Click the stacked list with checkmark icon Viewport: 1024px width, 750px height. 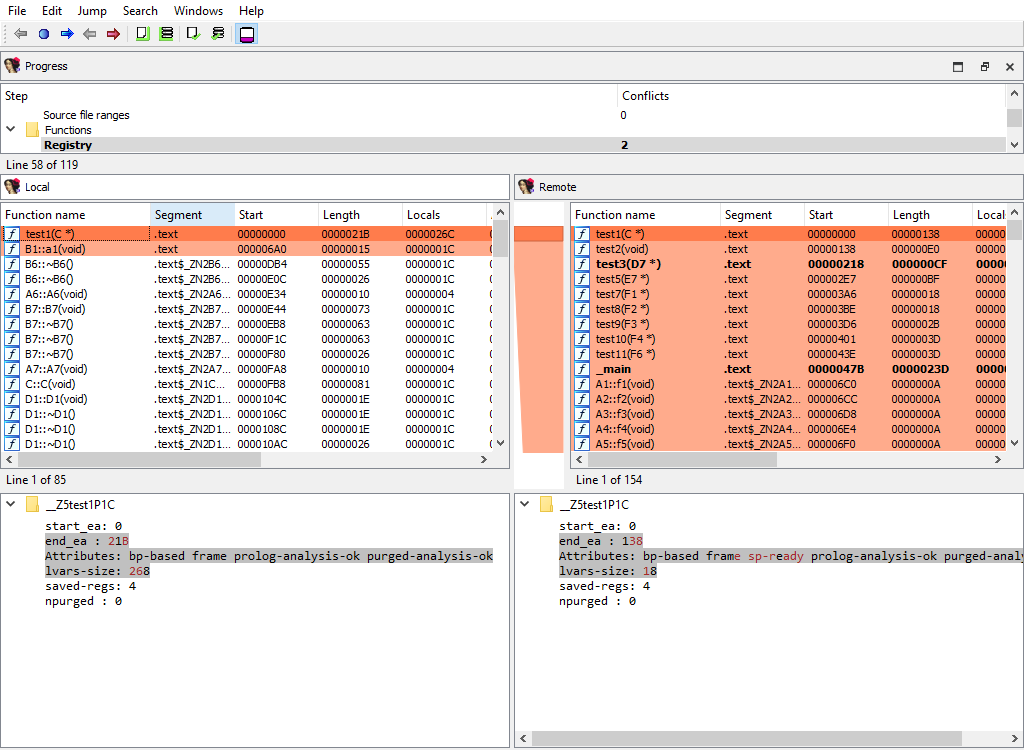218,34
